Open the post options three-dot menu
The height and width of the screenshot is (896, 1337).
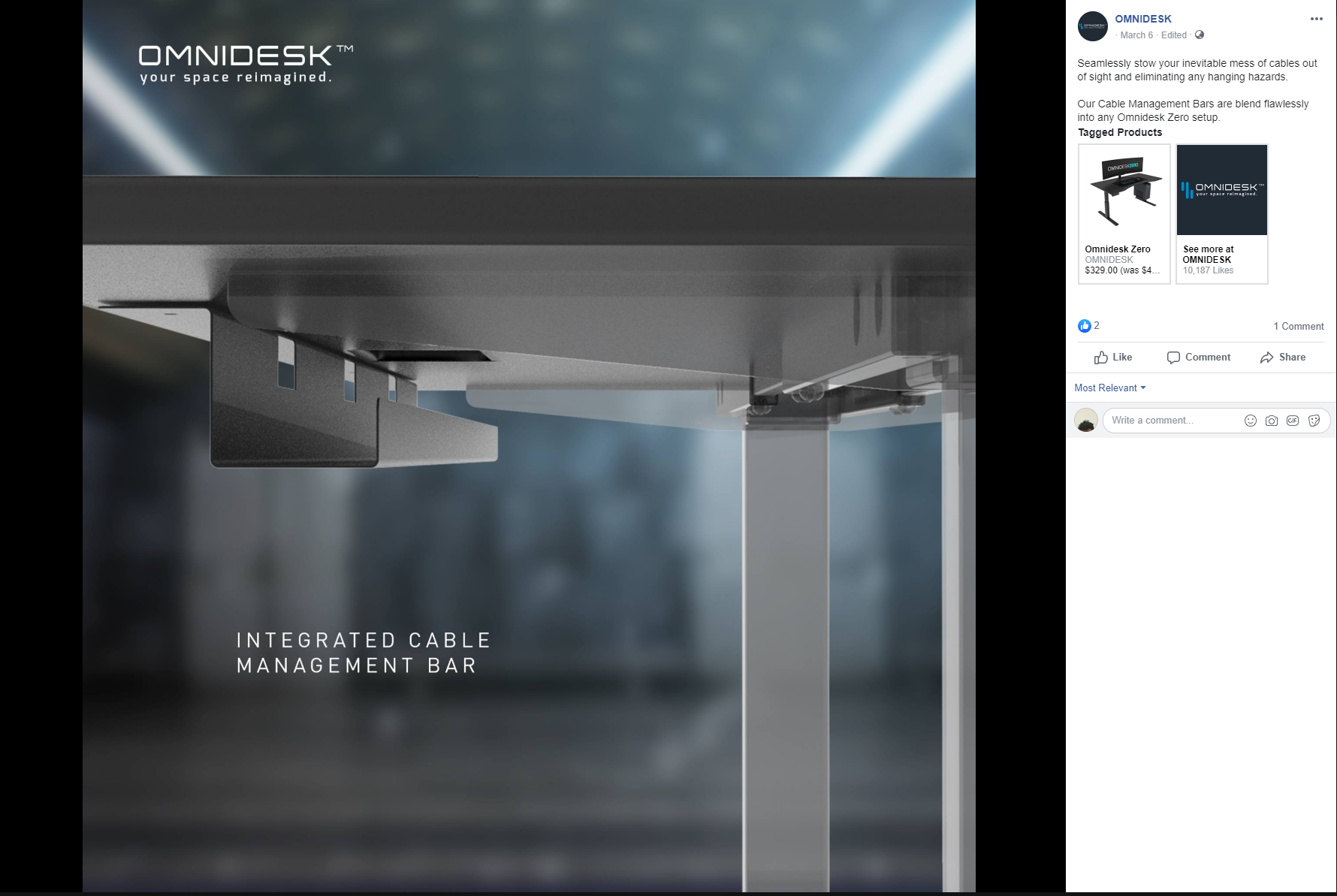click(1316, 19)
